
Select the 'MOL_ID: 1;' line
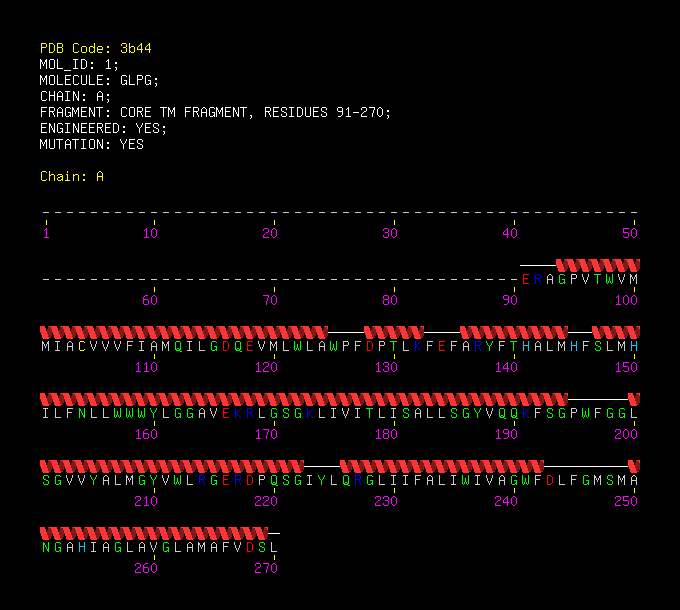(x=79, y=64)
